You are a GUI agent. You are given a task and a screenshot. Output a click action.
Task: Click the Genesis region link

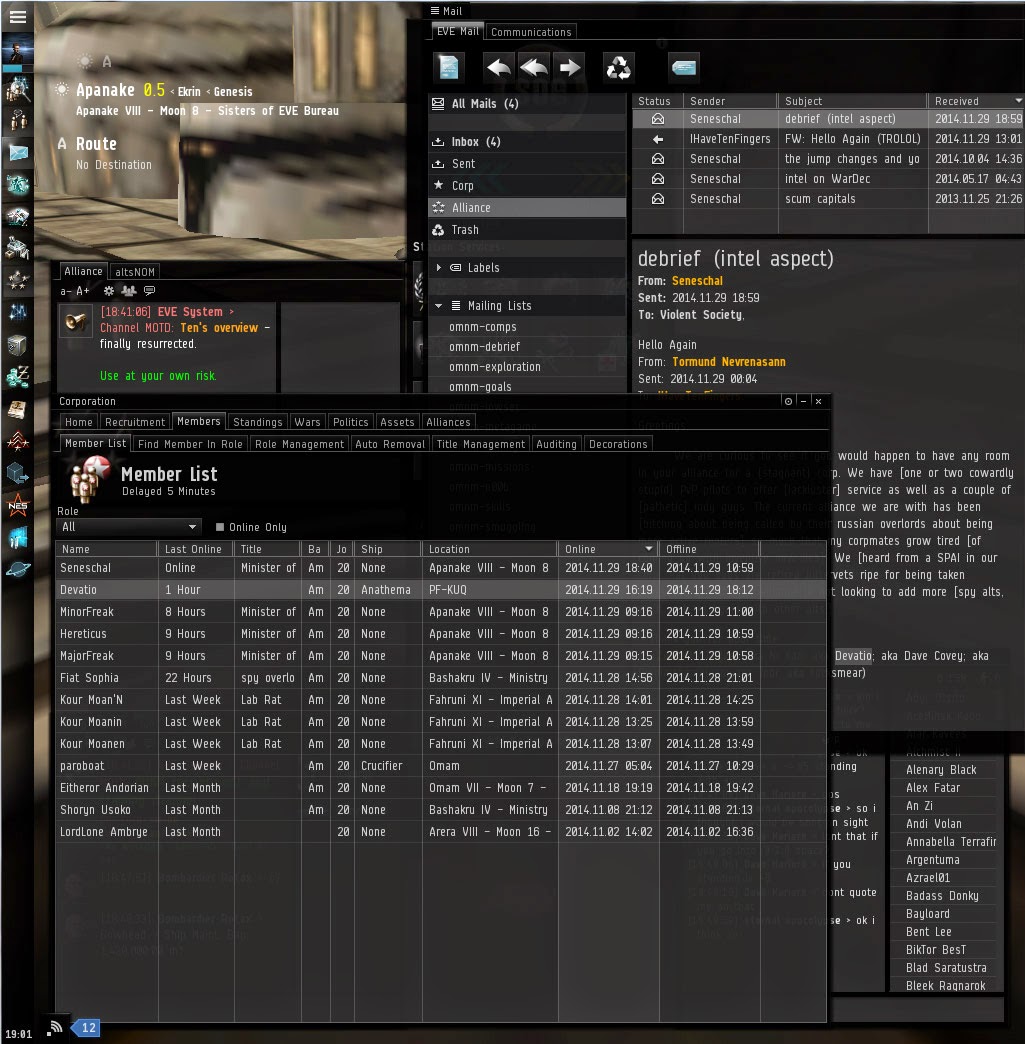[x=232, y=92]
